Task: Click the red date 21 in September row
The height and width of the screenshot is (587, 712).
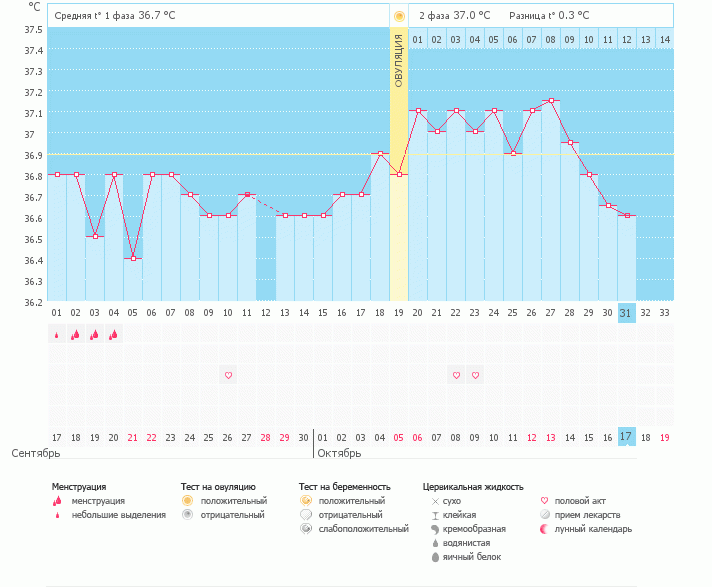Action: tap(133, 438)
